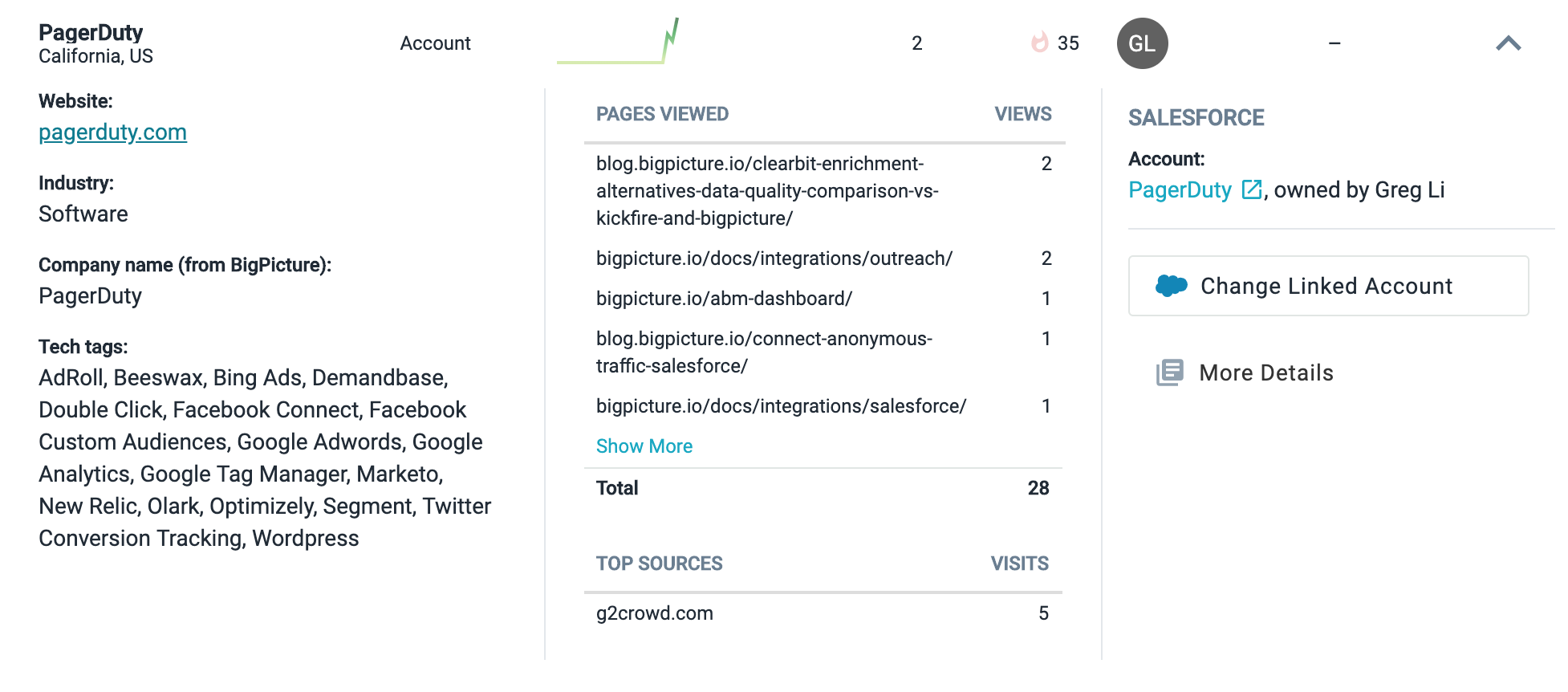Select the docs/integrations/outreach page row

(x=774, y=258)
